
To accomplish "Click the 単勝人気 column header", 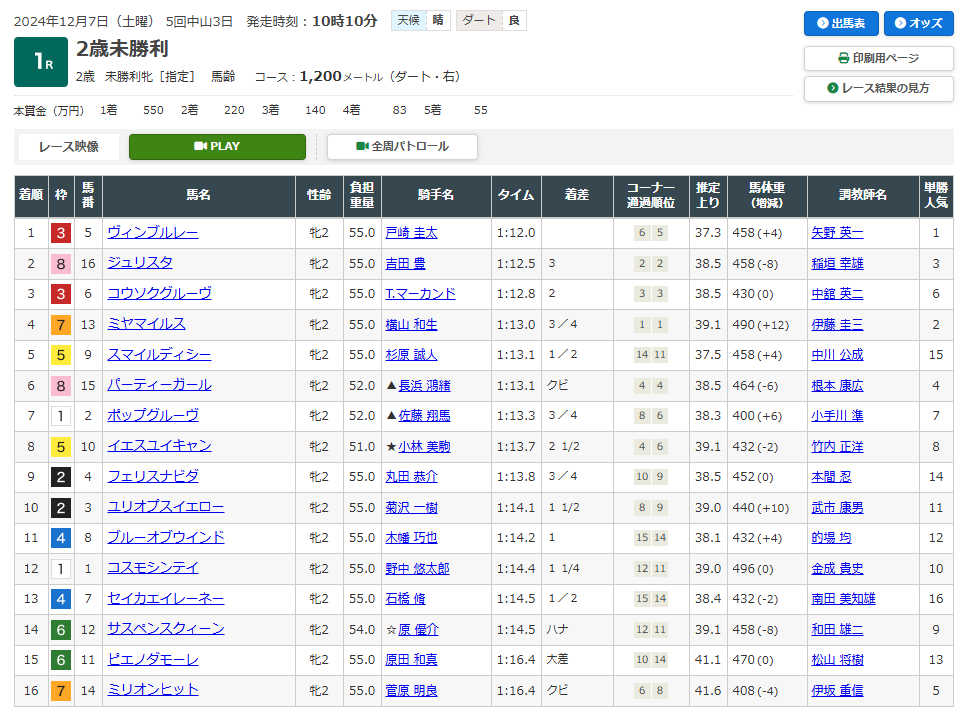I will tap(935, 196).
